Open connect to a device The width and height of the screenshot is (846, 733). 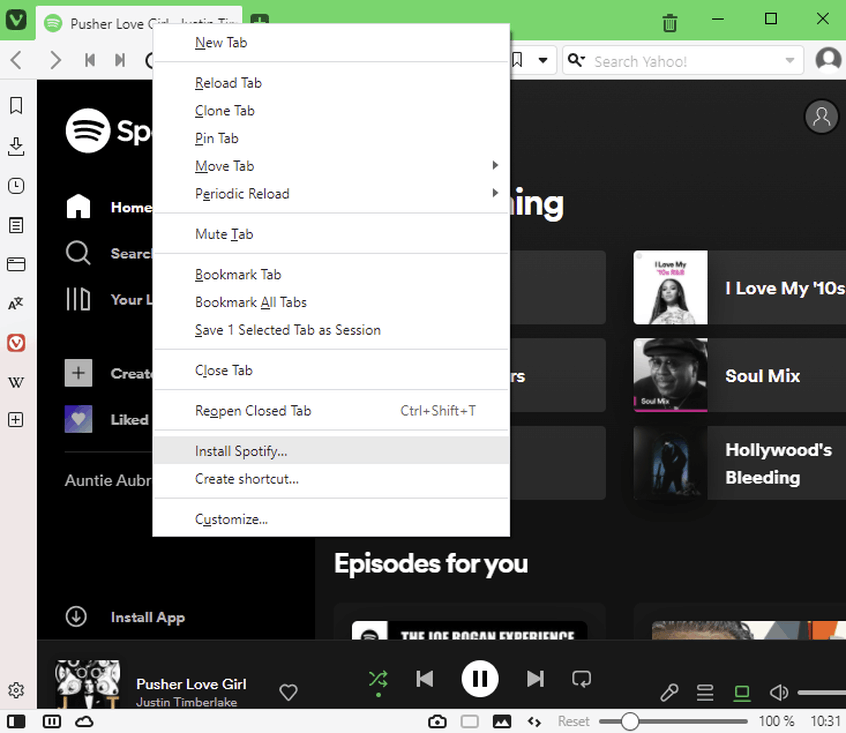(742, 693)
